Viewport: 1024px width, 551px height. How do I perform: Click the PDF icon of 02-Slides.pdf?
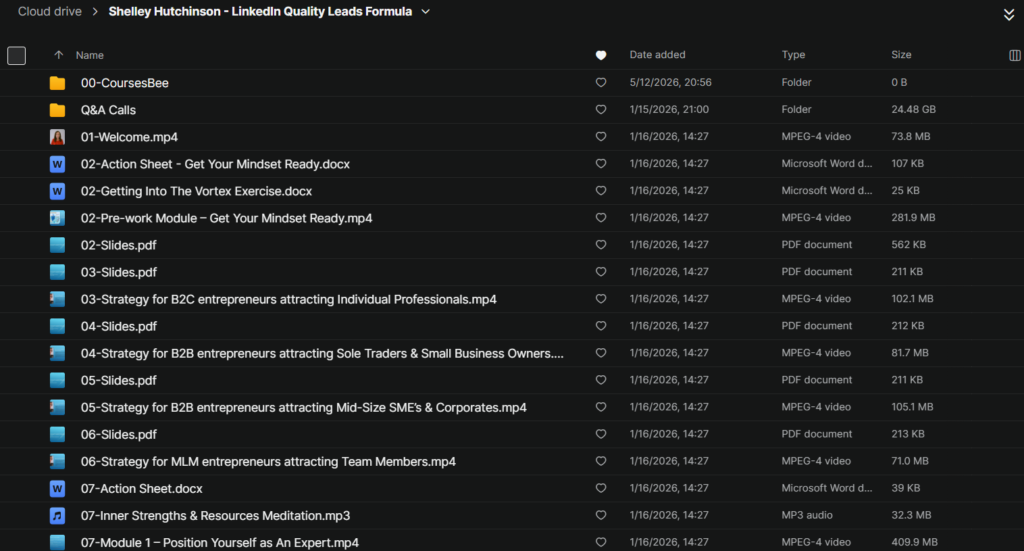tap(57, 245)
